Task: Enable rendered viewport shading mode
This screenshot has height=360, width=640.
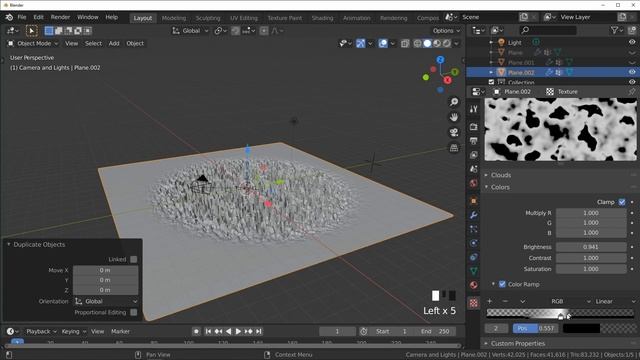Action: click(x=447, y=43)
